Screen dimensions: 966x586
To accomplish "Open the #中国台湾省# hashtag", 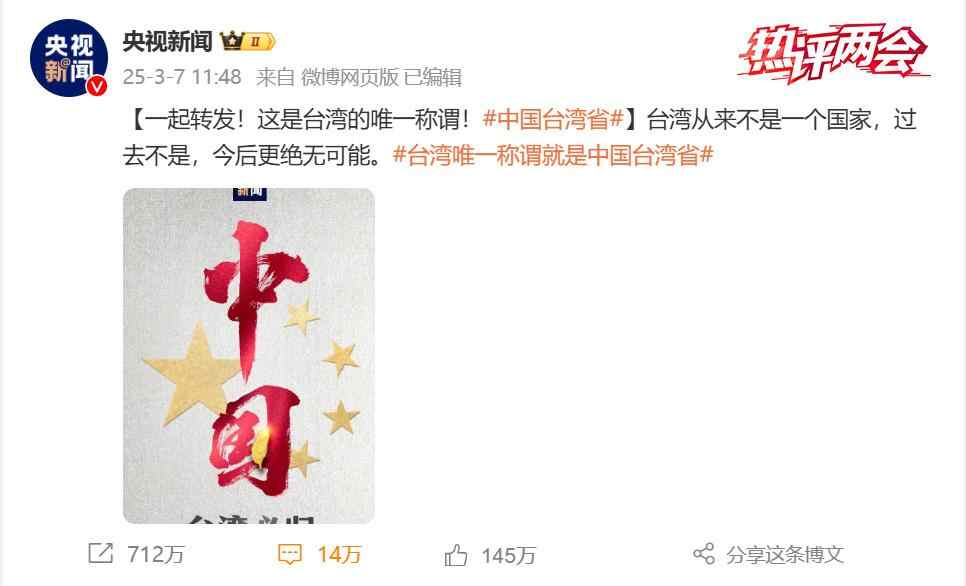I will pos(553,119).
